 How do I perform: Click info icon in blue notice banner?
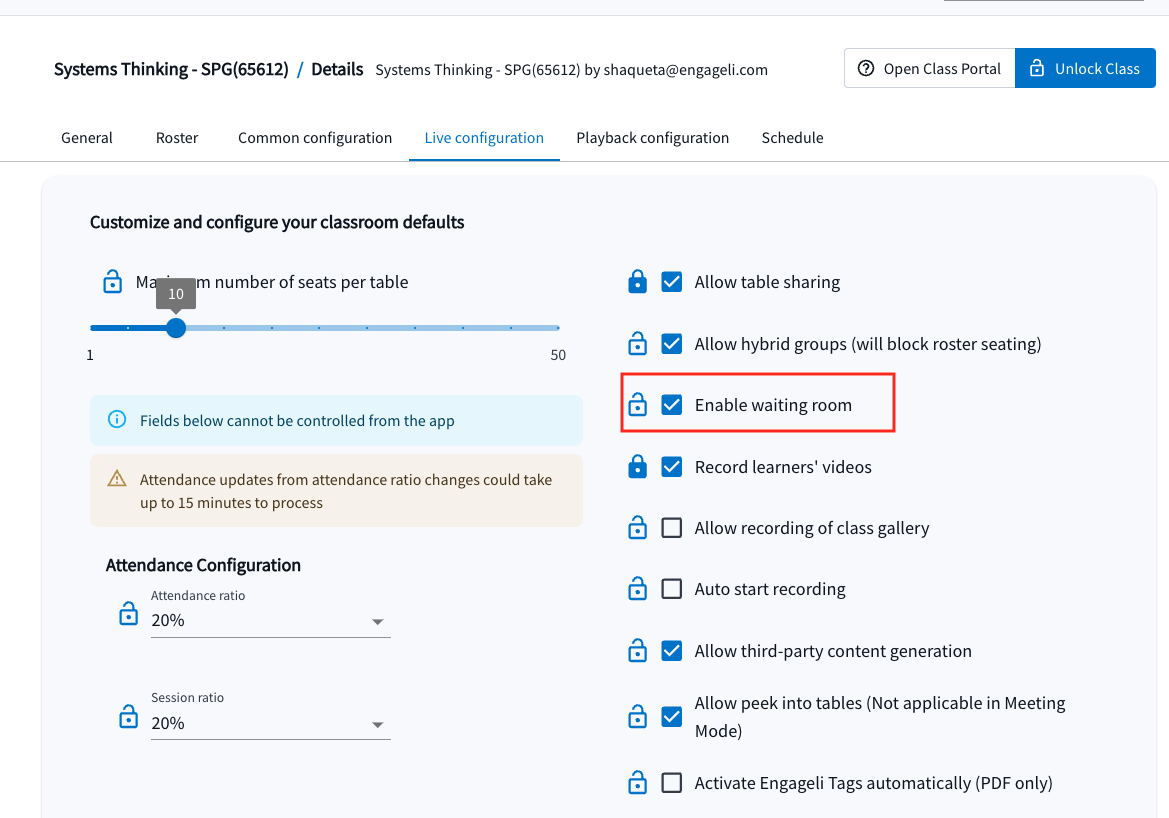[x=117, y=420]
